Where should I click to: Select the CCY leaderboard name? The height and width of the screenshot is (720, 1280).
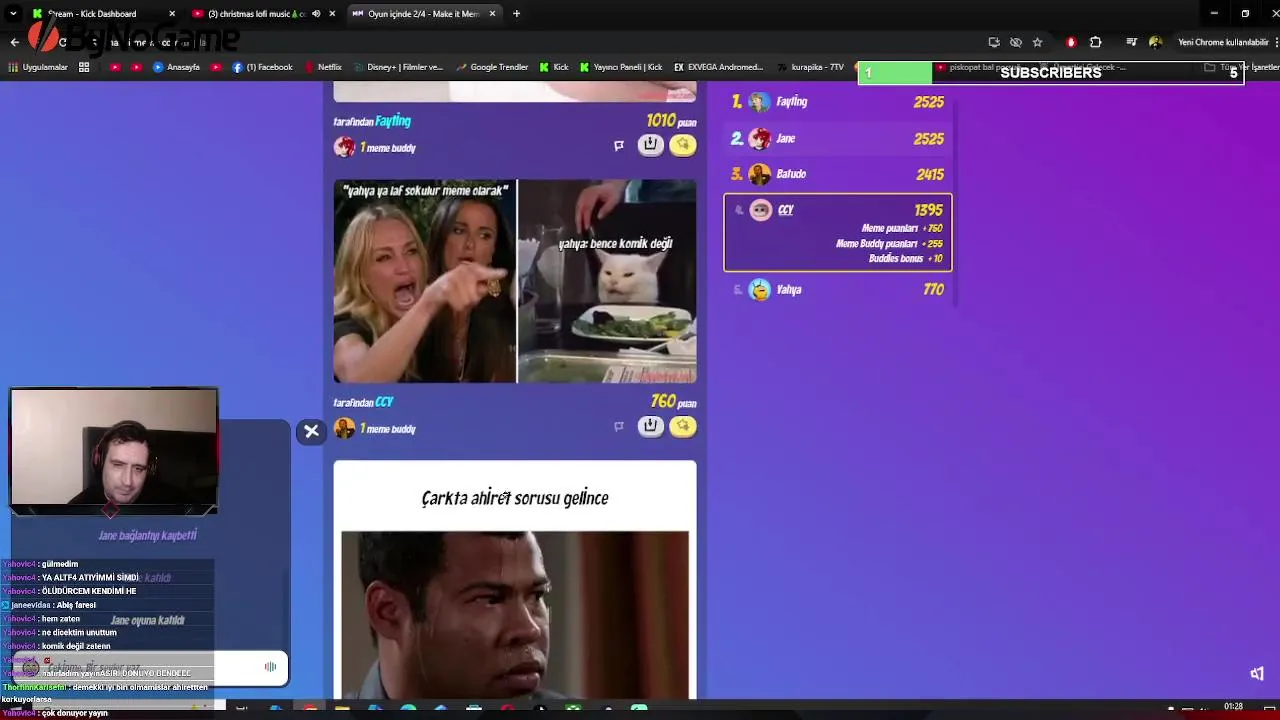tap(785, 210)
